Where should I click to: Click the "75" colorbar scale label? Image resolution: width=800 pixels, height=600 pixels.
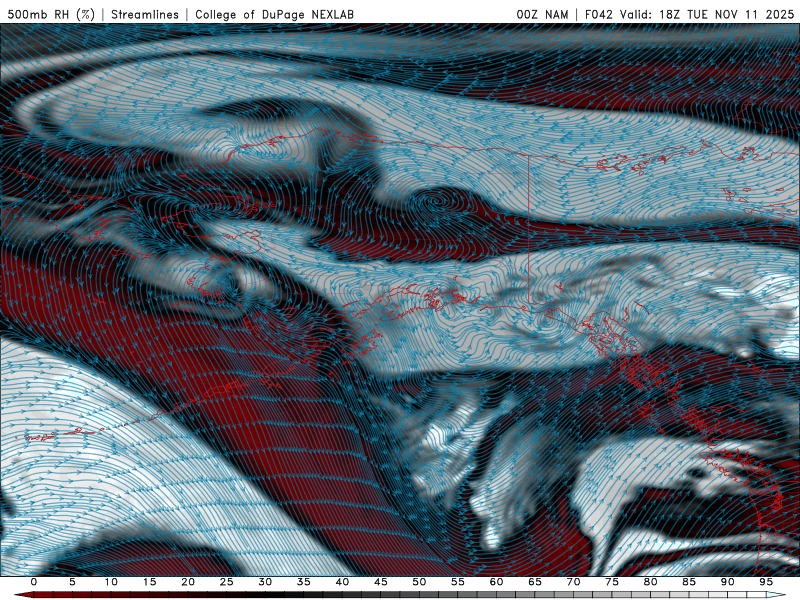(x=612, y=582)
